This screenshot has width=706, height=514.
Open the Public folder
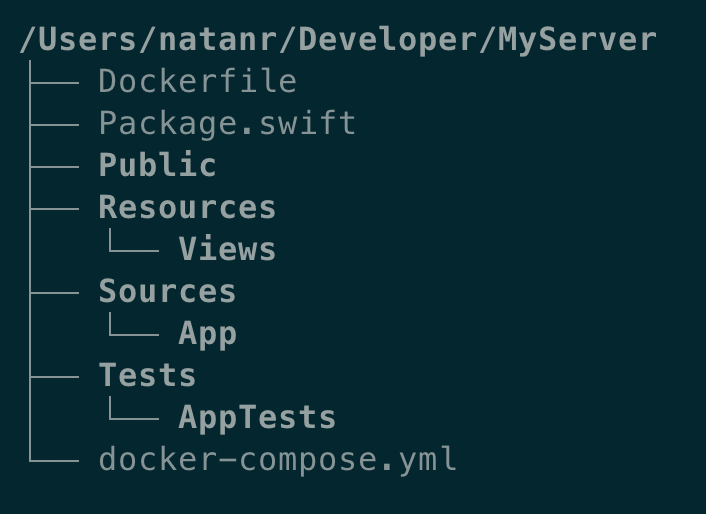[x=157, y=165]
